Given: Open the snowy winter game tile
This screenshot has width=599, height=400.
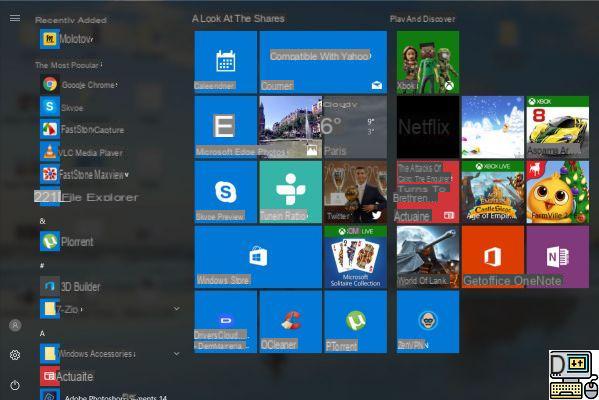Looking at the screenshot, I should pyautogui.click(x=493, y=127).
